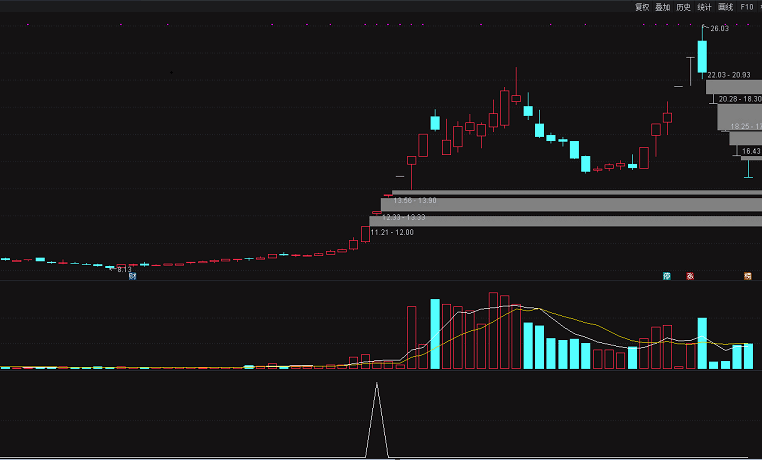Open the 历史 history menu
Screen dimensions: 762x460
click(x=683, y=7)
